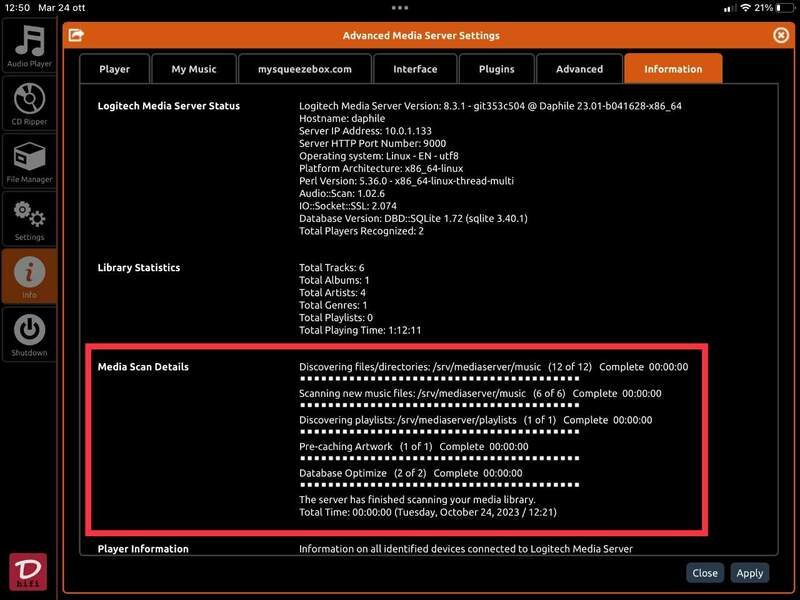Click the Daphile hifi logo
Image resolution: width=800 pixels, height=600 pixels.
tap(28, 571)
